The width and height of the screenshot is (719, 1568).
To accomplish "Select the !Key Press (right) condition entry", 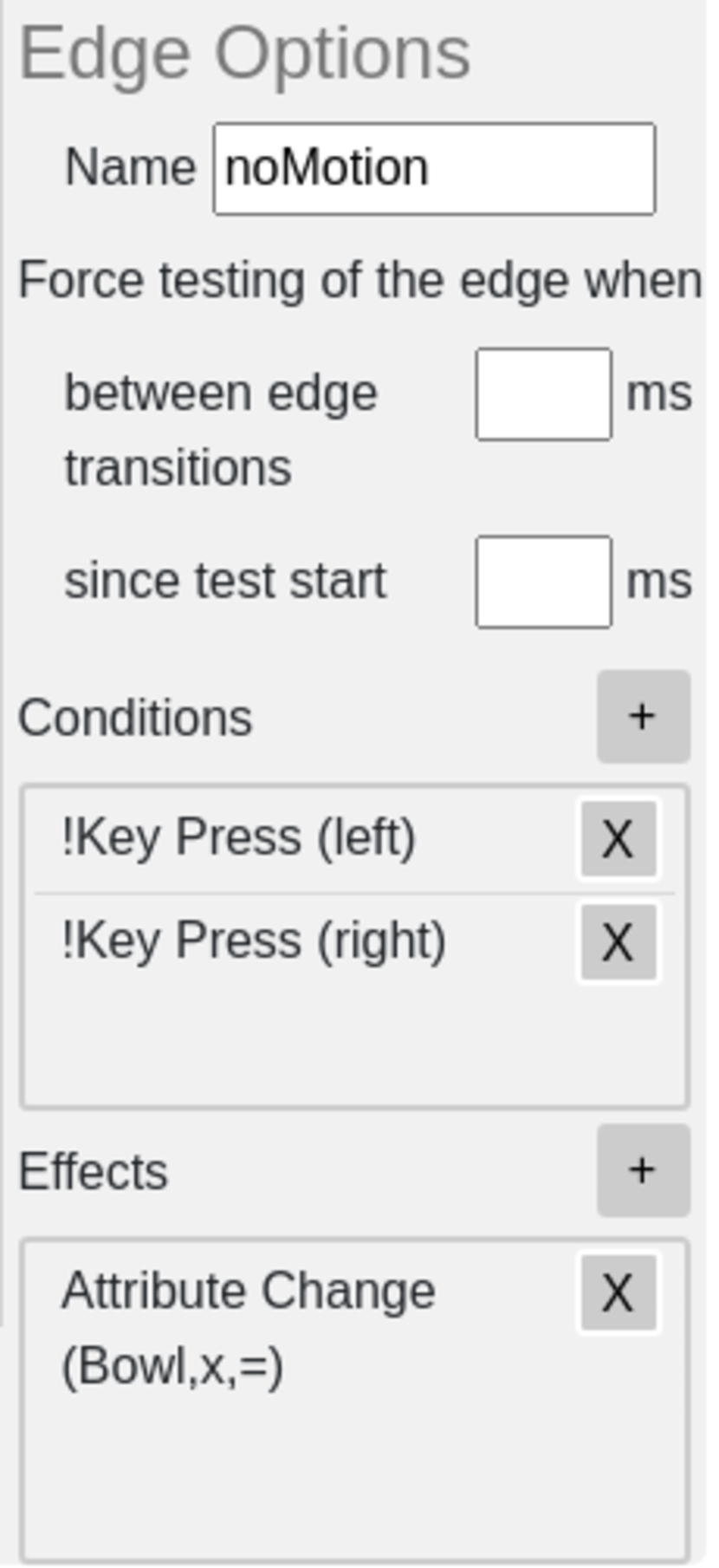I will [253, 940].
